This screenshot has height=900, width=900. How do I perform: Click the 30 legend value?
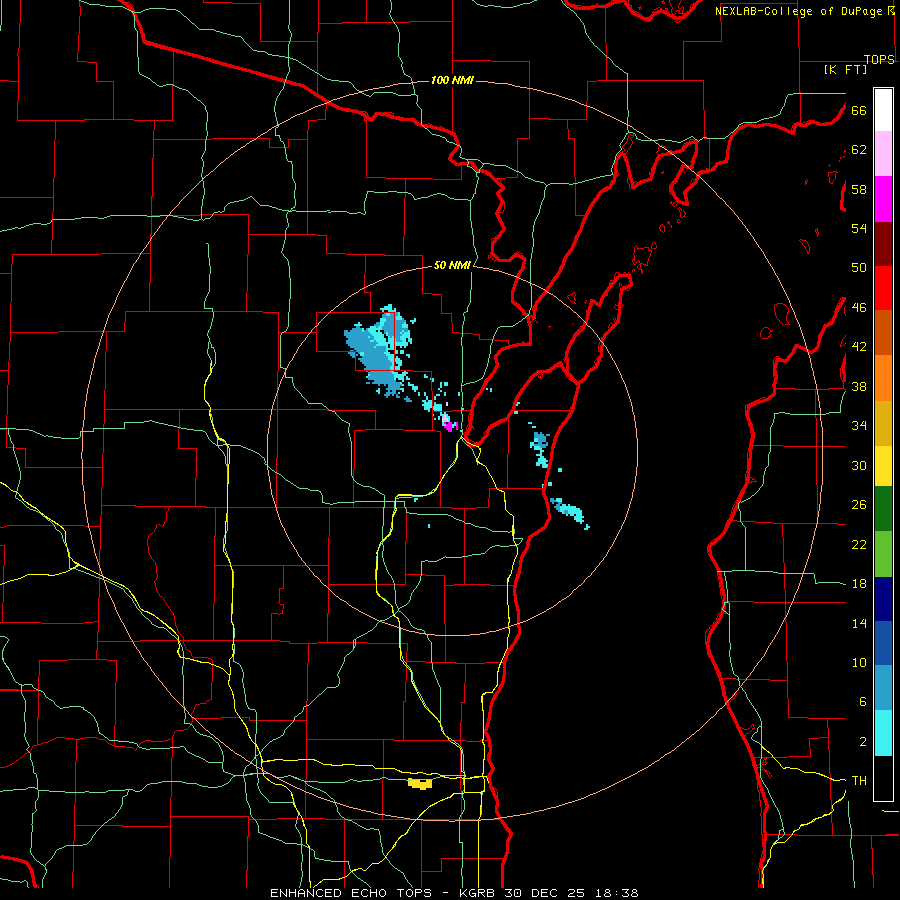pyautogui.click(x=859, y=465)
